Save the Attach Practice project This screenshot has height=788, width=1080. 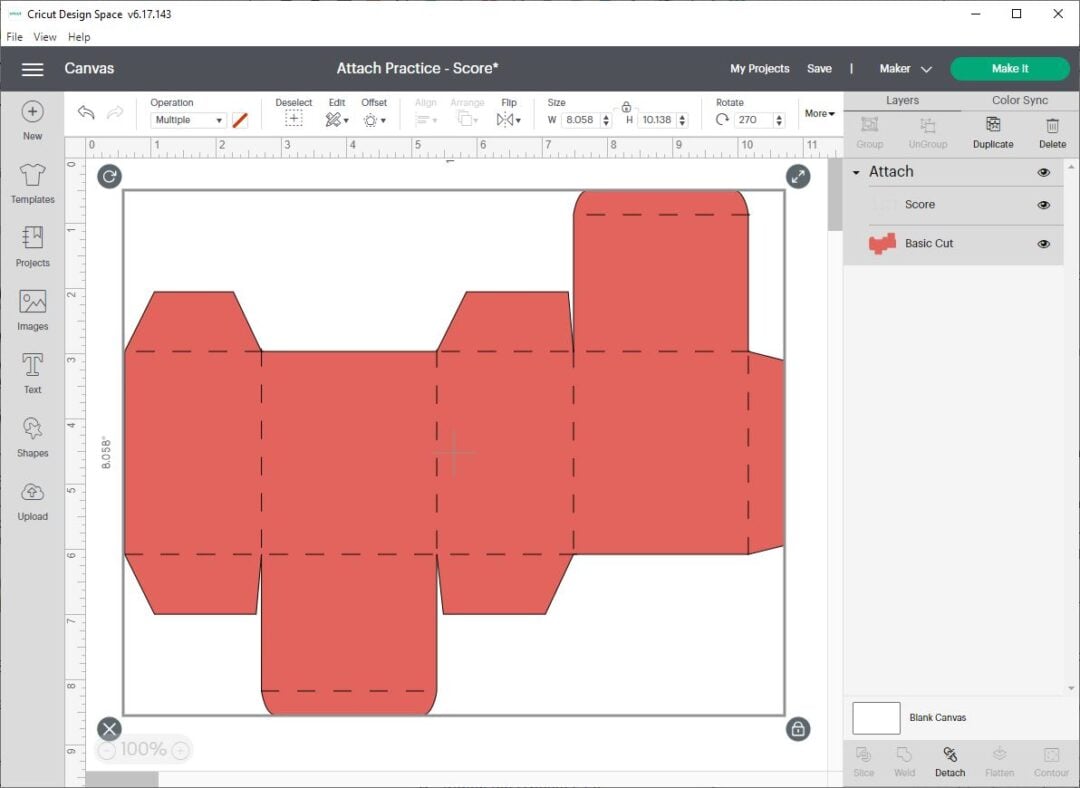point(819,68)
